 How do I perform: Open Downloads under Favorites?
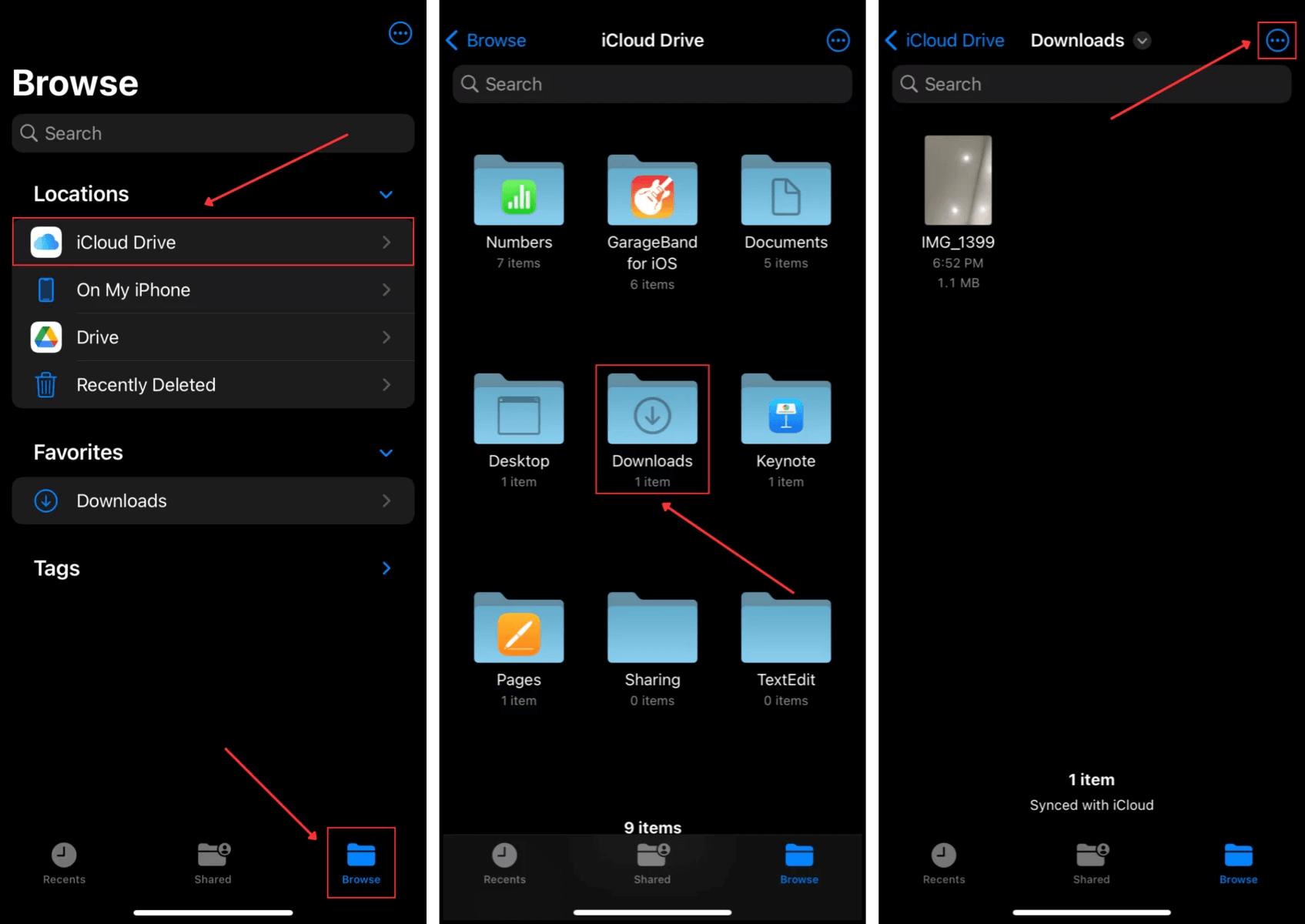click(x=213, y=500)
